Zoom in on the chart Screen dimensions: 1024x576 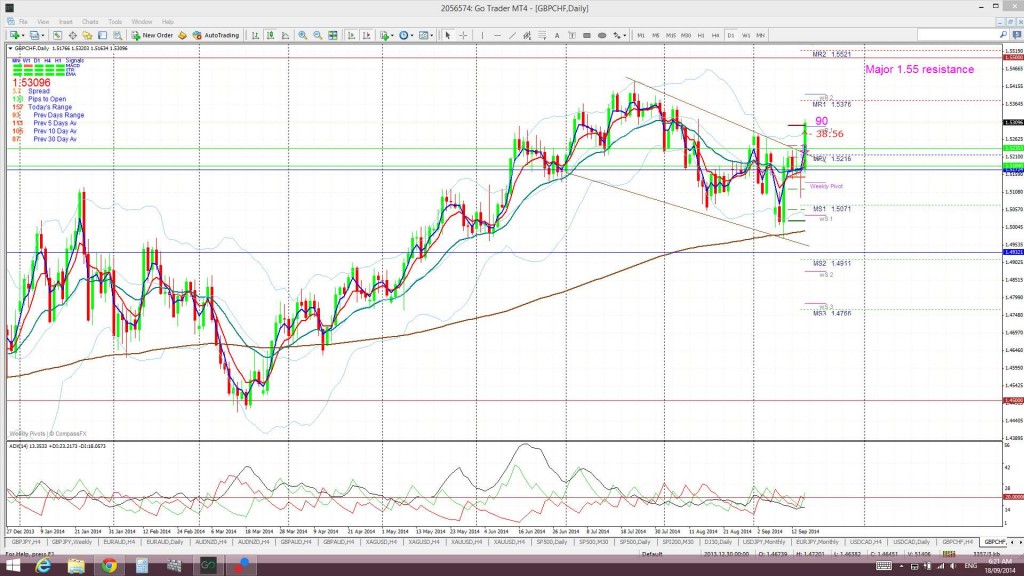(x=303, y=35)
